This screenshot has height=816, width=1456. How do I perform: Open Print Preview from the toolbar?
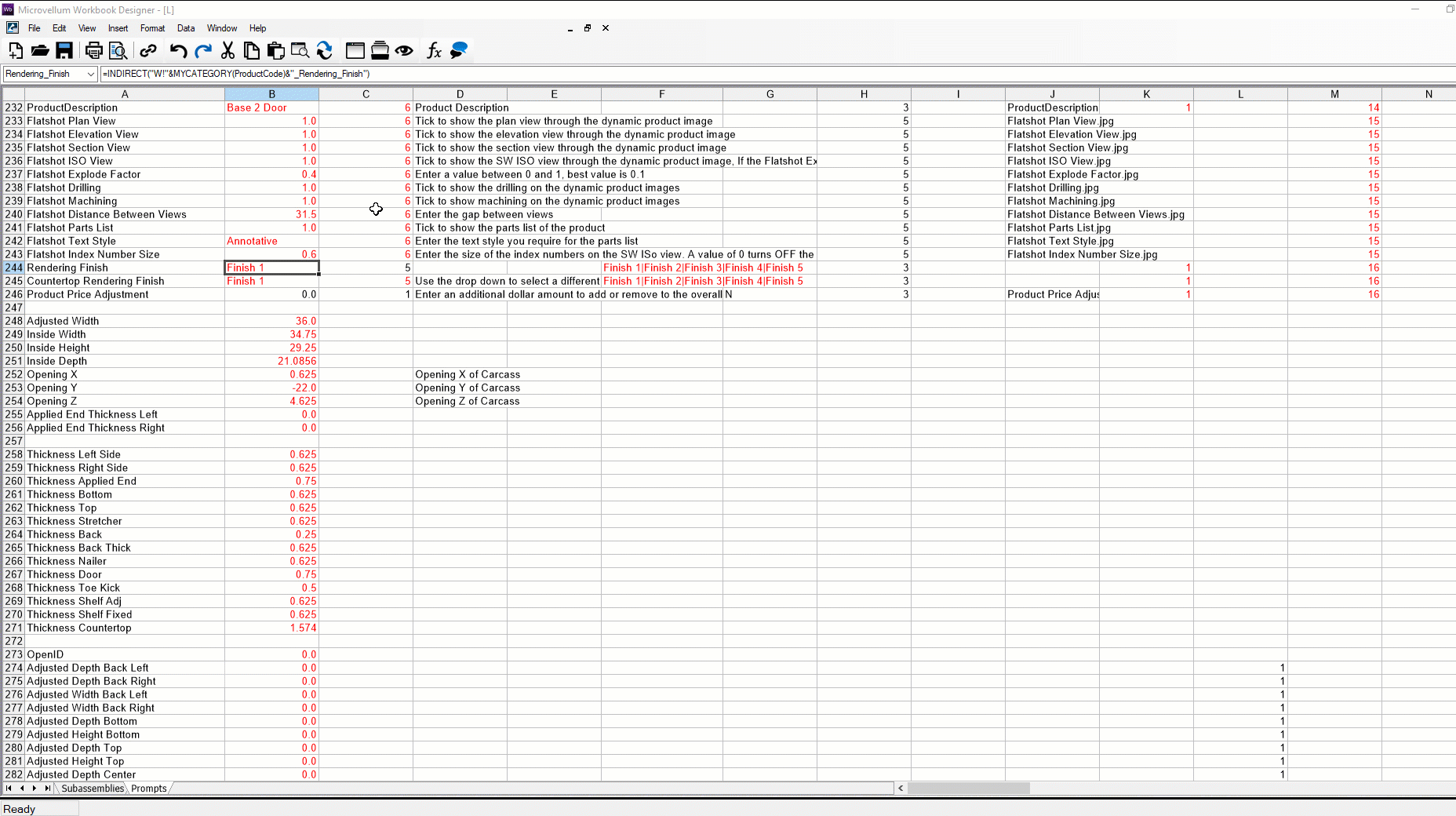[x=118, y=51]
